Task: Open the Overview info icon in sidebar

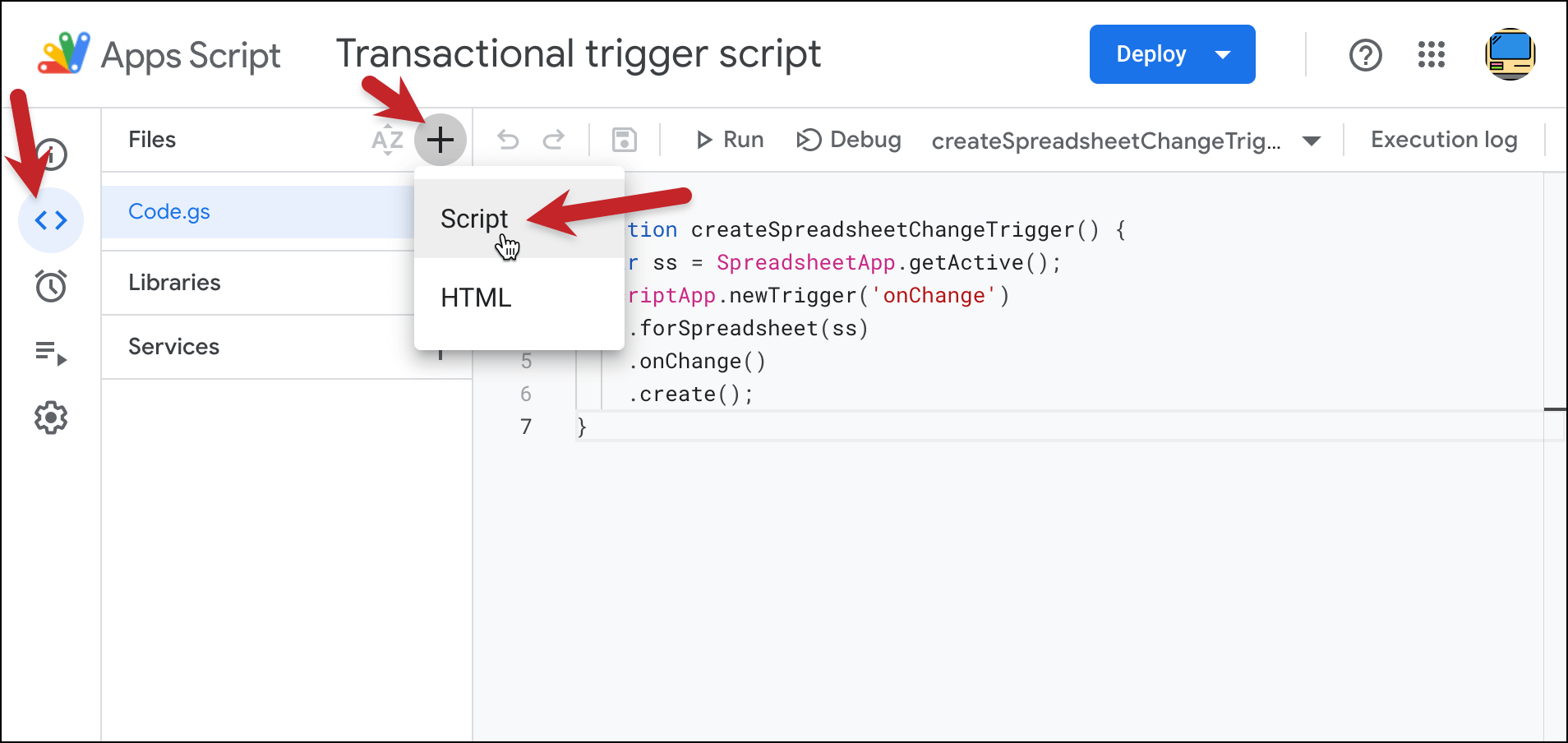Action: pyautogui.click(x=51, y=155)
